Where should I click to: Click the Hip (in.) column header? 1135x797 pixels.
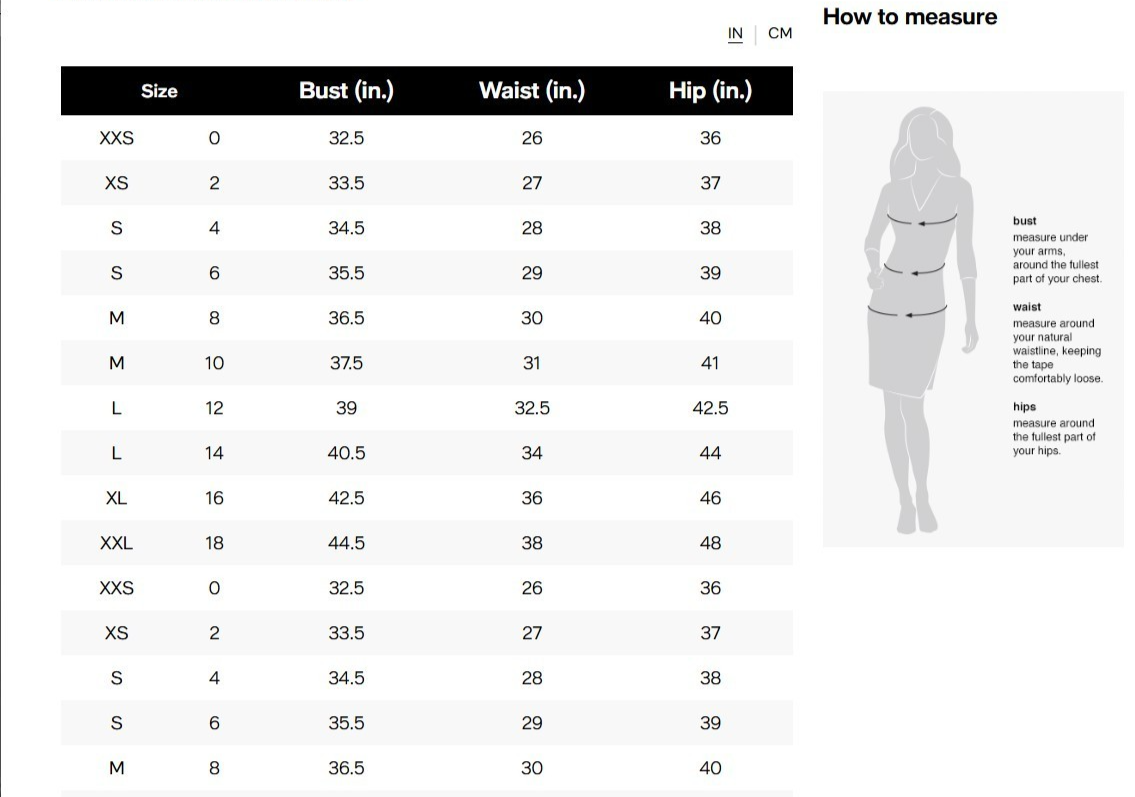pyautogui.click(x=710, y=91)
